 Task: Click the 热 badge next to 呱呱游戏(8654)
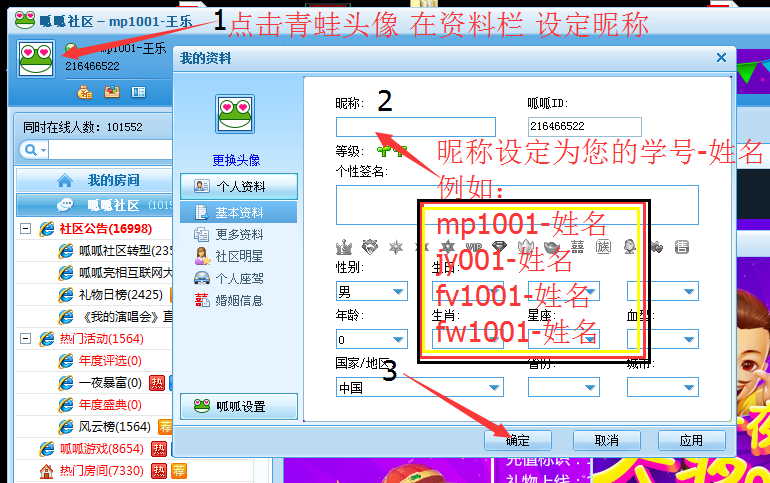(159, 449)
